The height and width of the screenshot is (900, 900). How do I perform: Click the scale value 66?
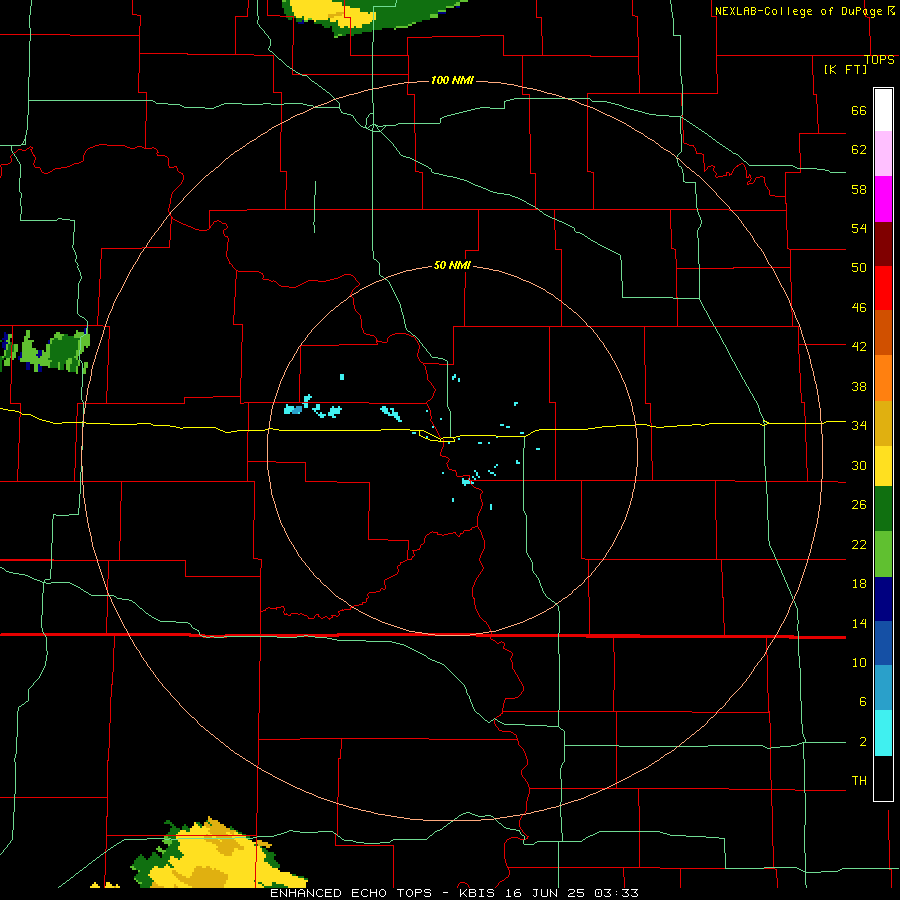tap(859, 110)
